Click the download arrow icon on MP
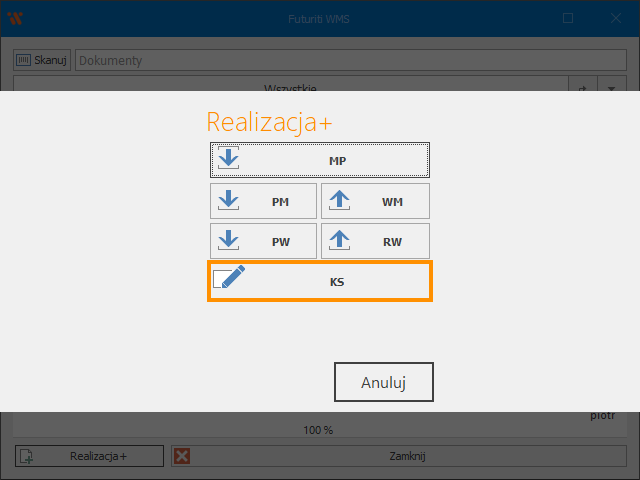 click(229, 159)
